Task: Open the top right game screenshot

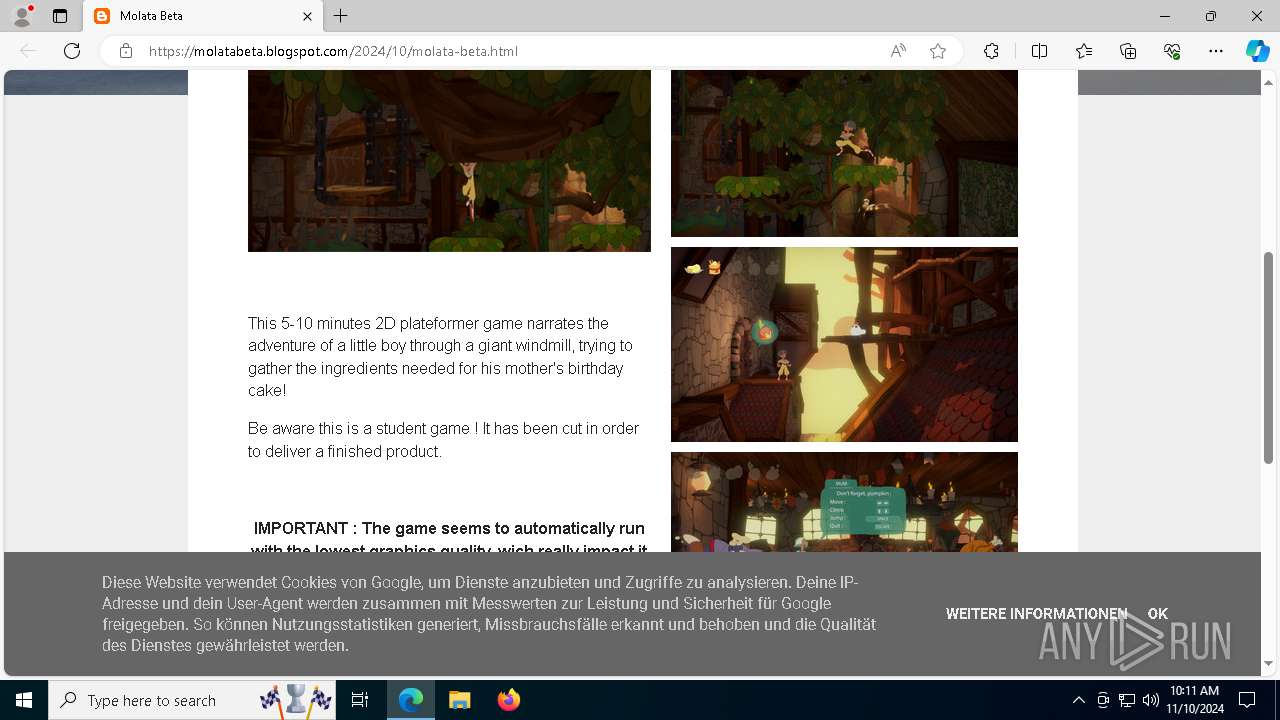Action: click(844, 153)
